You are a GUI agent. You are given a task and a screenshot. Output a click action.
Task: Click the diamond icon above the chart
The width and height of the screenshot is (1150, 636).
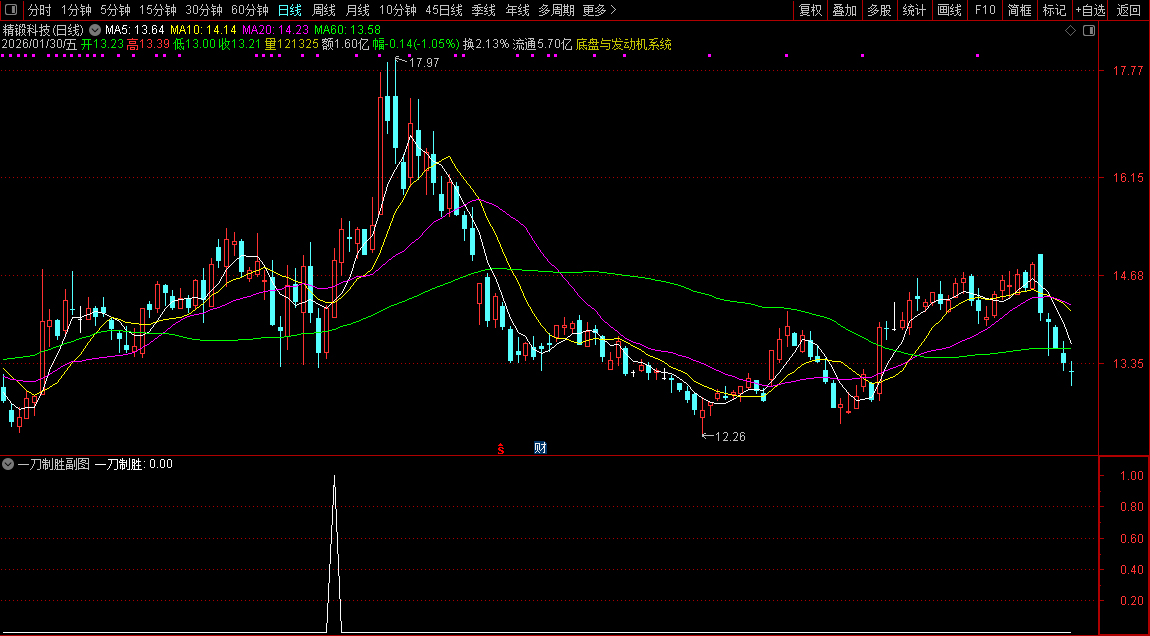[1070, 31]
